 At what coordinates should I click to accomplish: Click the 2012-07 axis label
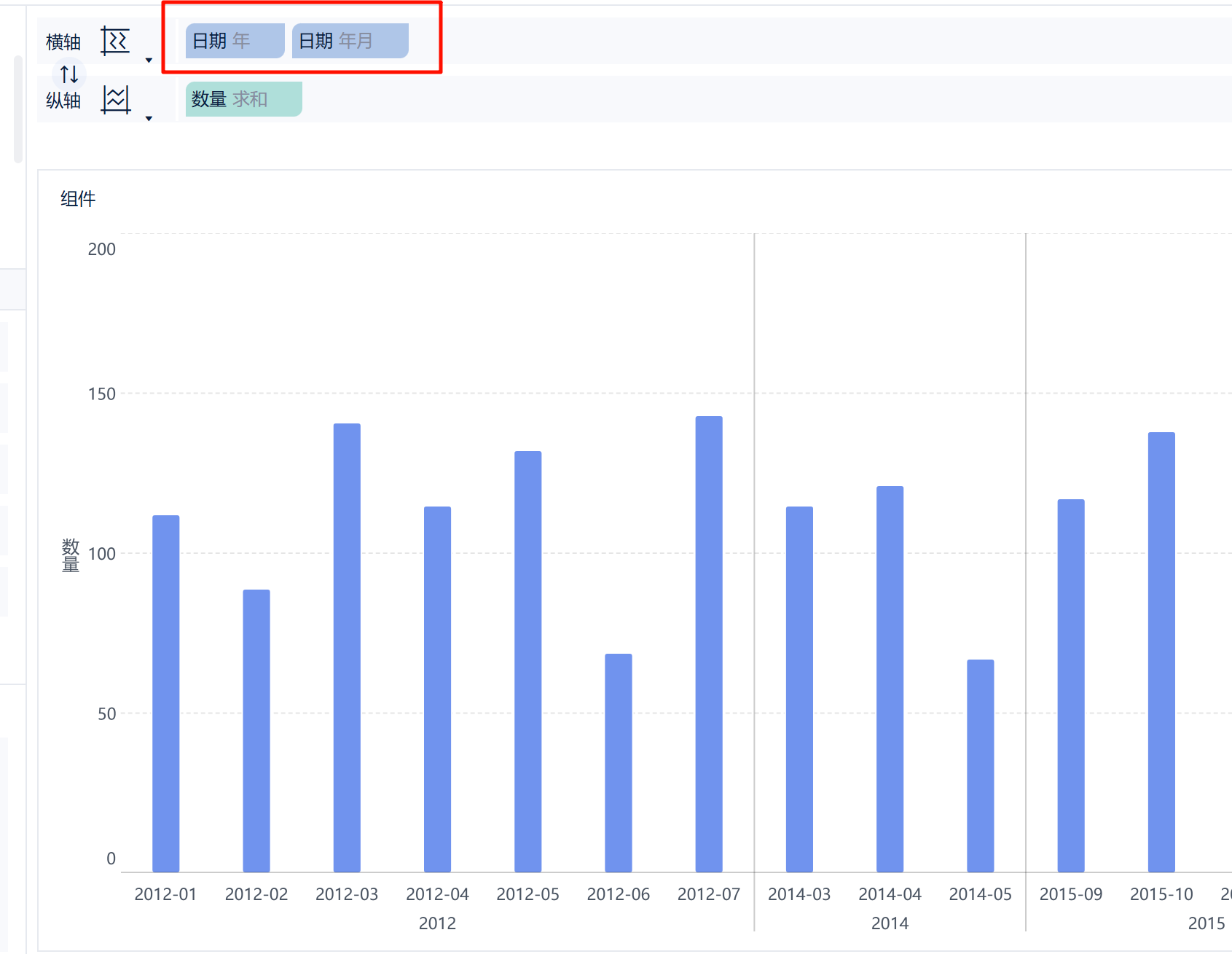(x=709, y=894)
